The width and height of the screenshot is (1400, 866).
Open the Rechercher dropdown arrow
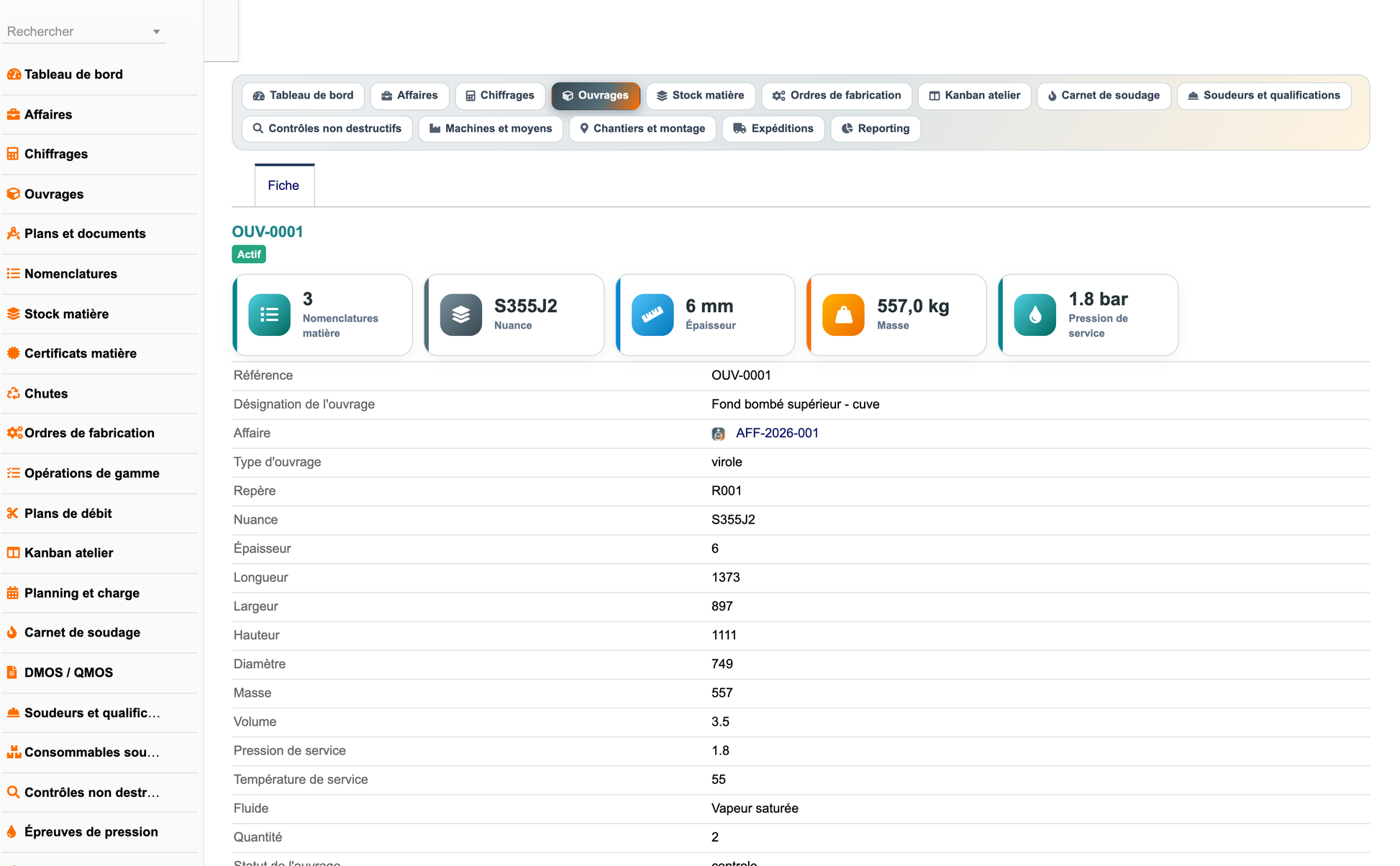pyautogui.click(x=156, y=32)
